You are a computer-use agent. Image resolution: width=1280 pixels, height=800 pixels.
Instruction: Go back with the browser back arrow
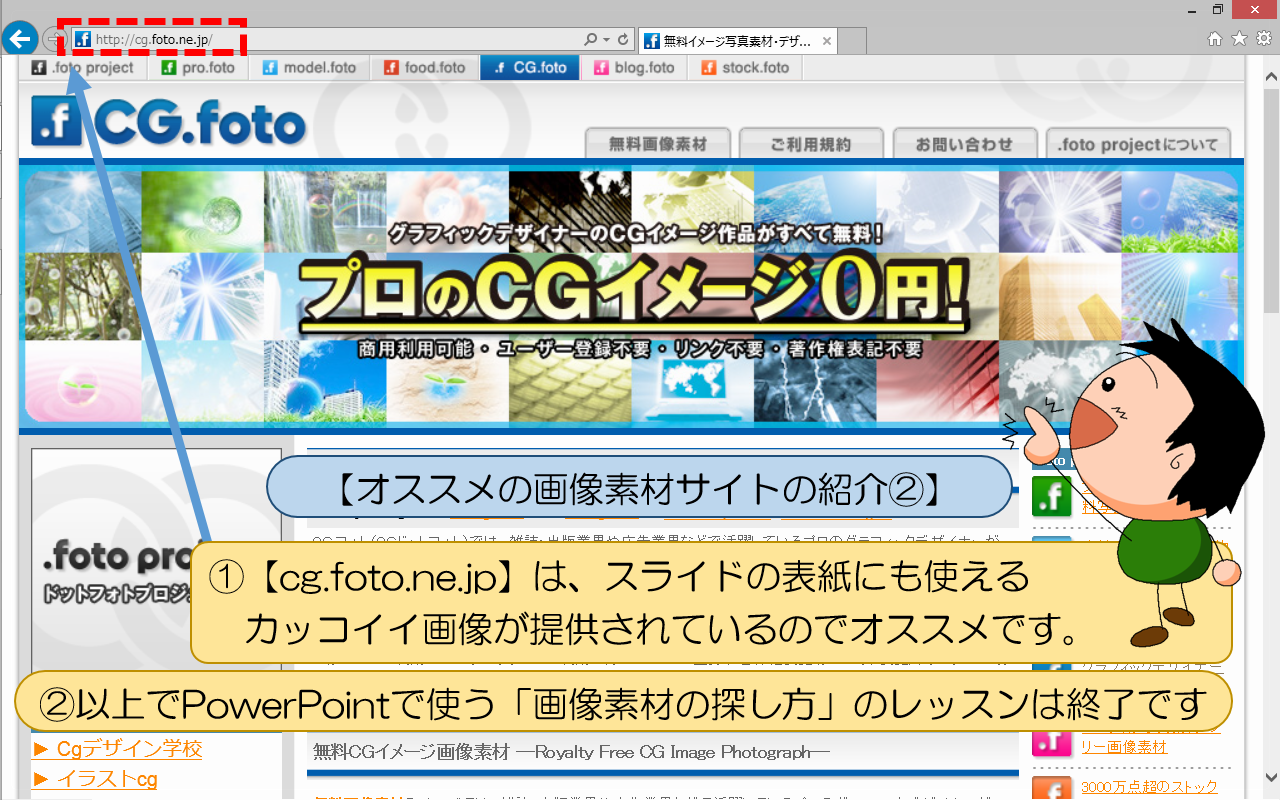(18, 39)
